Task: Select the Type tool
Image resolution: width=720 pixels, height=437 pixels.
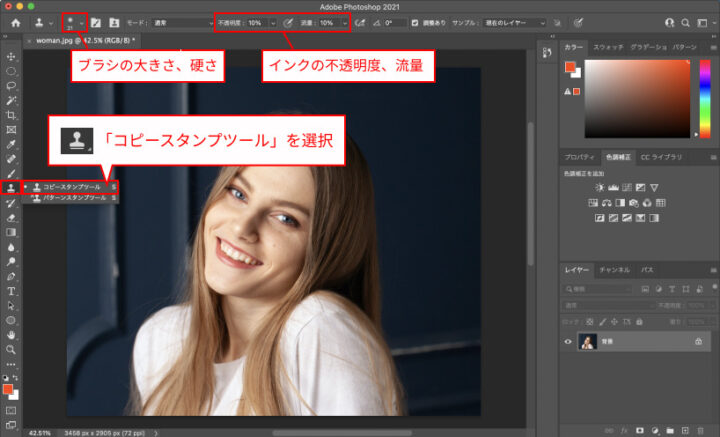Action: [x=11, y=291]
